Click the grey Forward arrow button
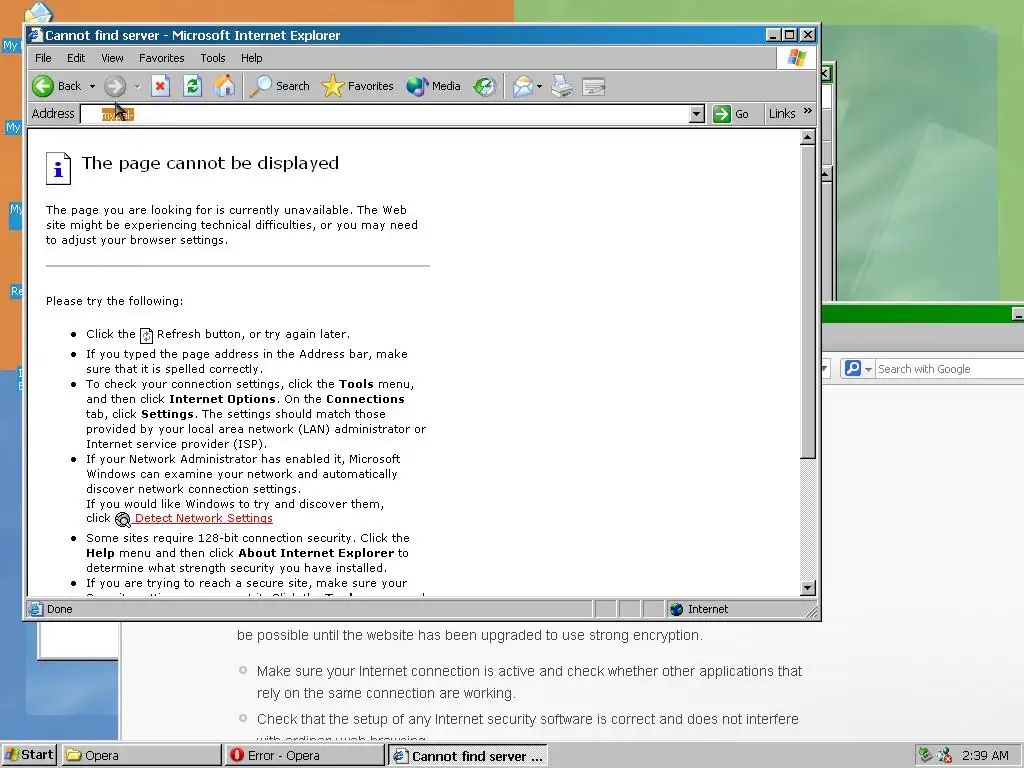The height and width of the screenshot is (768, 1024). tap(115, 86)
